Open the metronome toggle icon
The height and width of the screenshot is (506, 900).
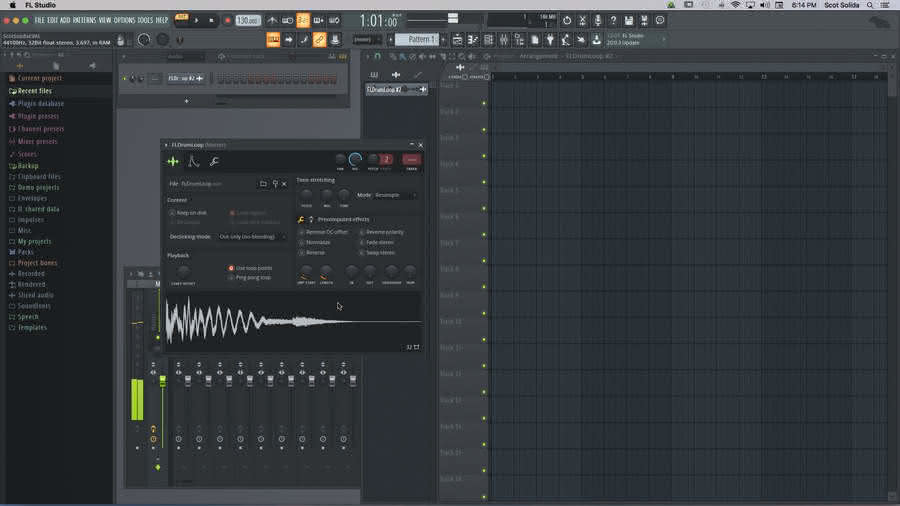pos(272,20)
